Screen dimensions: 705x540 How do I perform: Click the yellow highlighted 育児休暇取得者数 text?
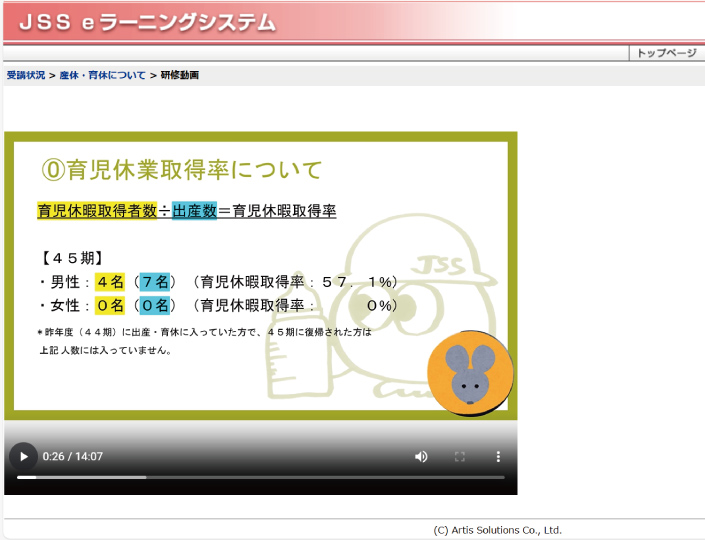(x=97, y=211)
